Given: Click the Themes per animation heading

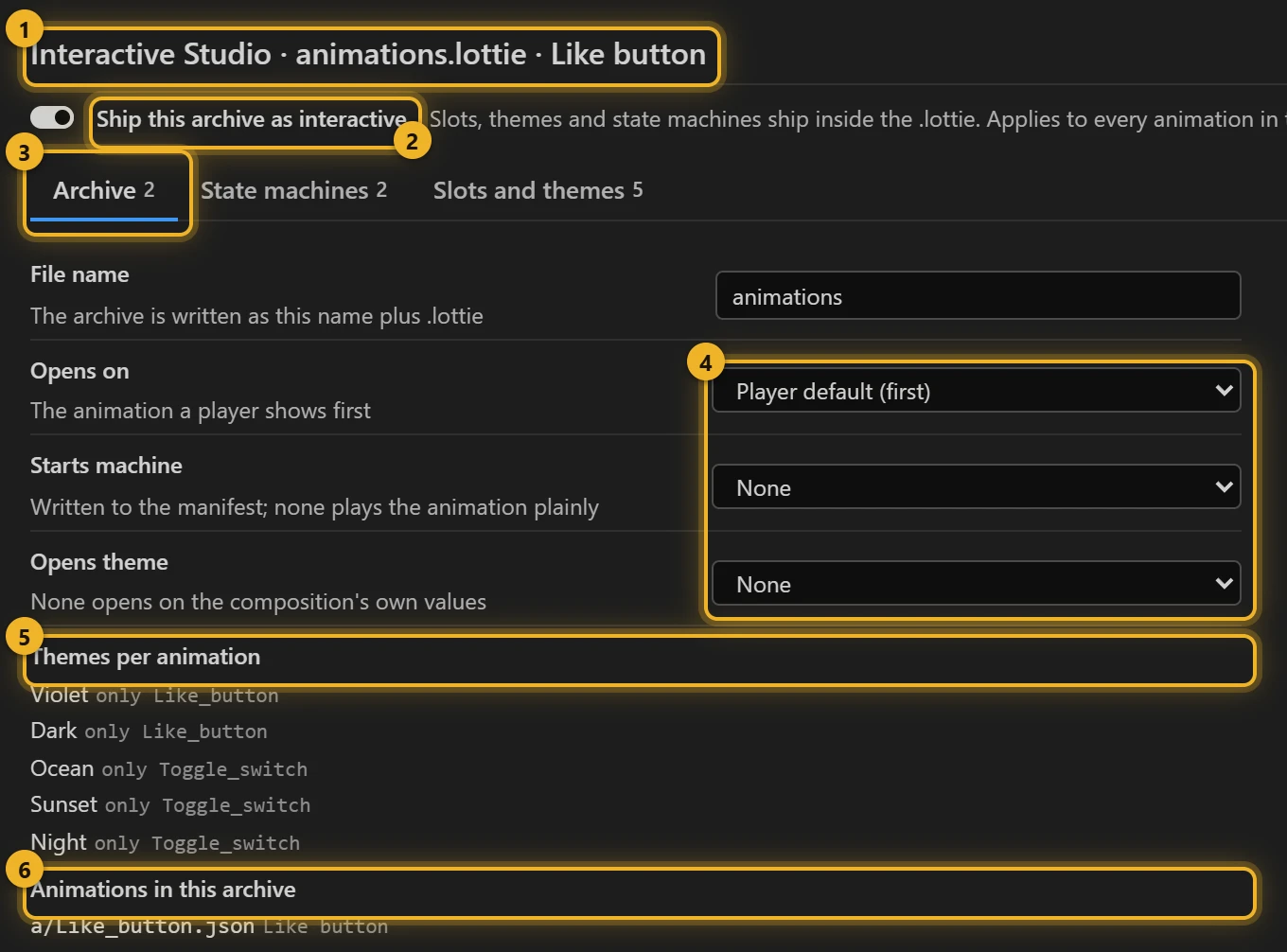Looking at the screenshot, I should (x=146, y=657).
